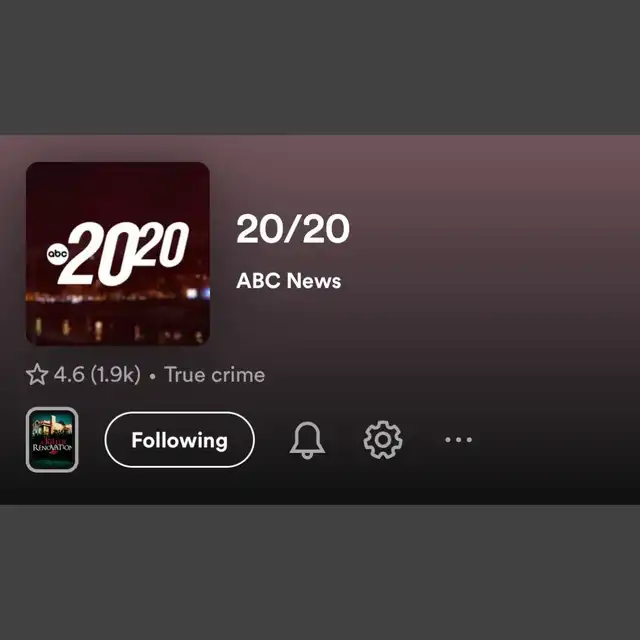Click the star rating icon

tap(37, 374)
